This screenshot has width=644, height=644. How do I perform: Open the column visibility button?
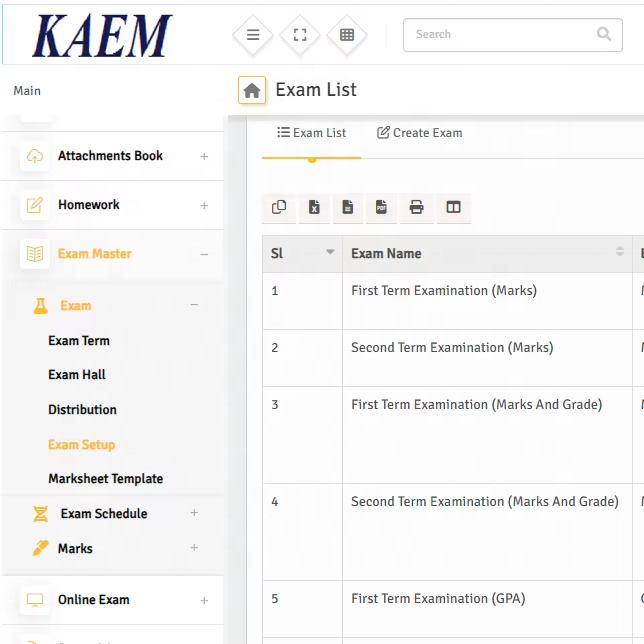point(453,207)
